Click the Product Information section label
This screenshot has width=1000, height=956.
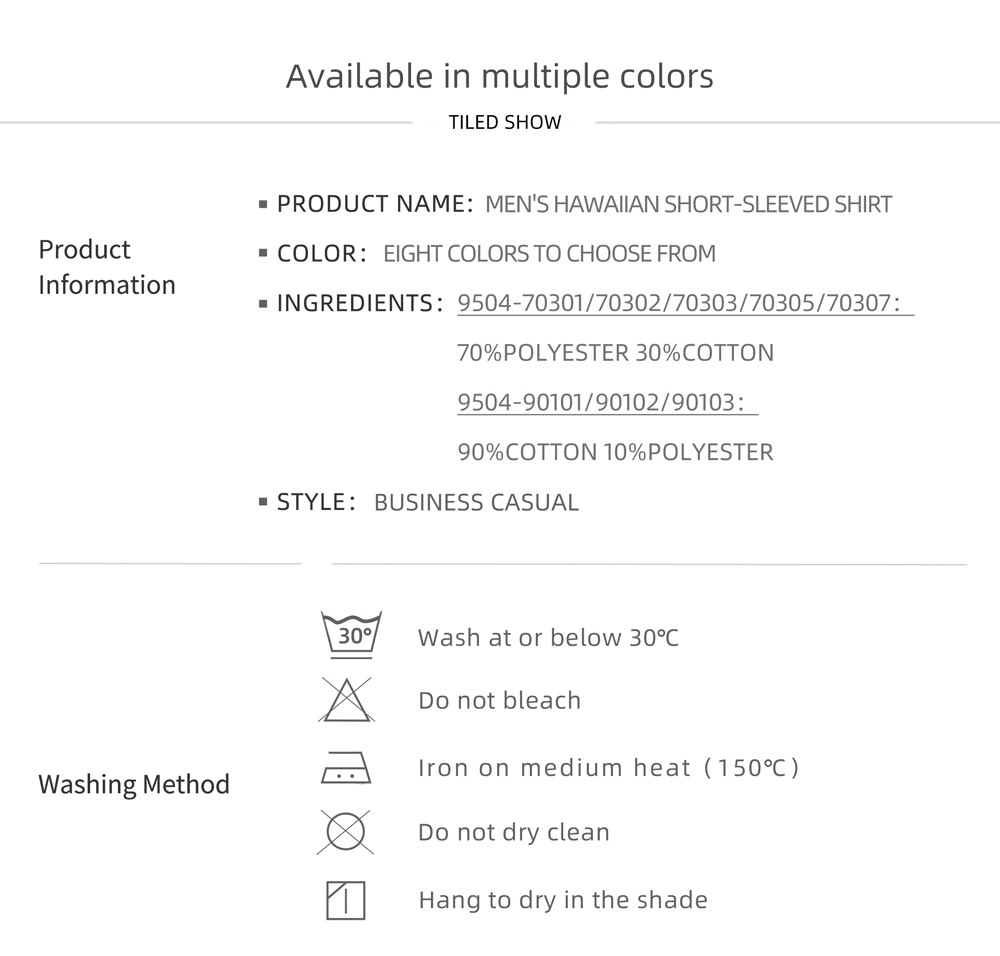107,267
